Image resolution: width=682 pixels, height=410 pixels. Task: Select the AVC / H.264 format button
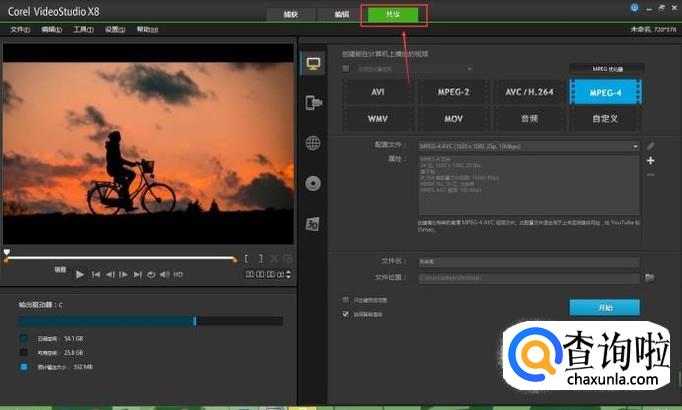[x=529, y=91]
